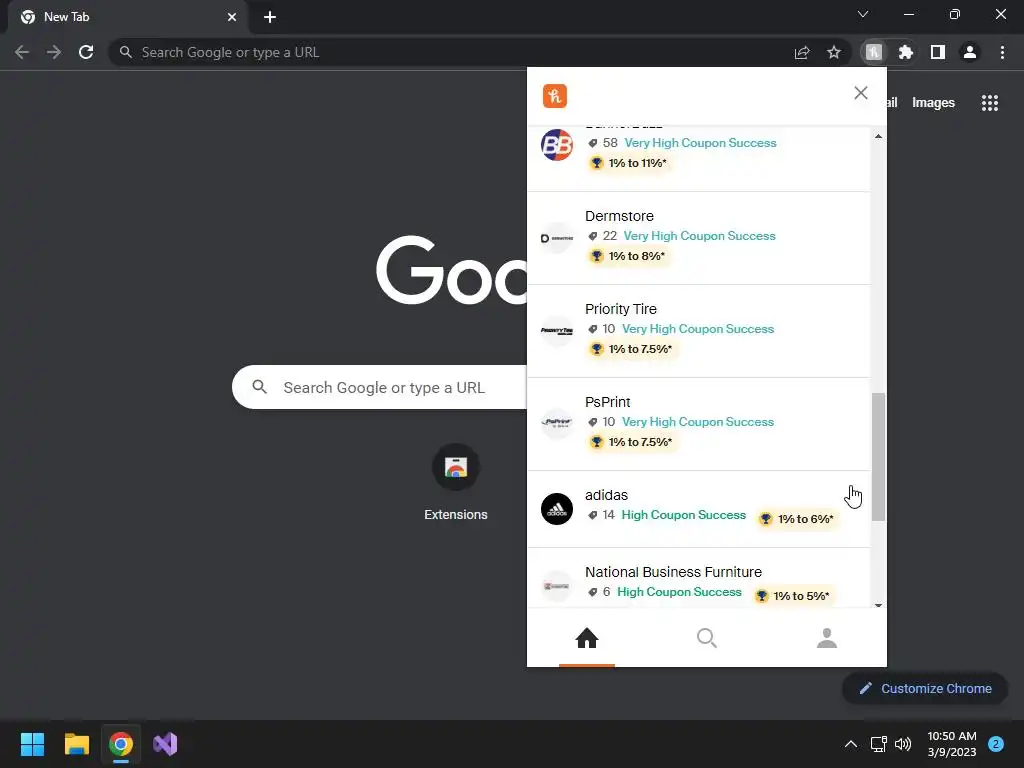
Task: Go forward with the forward arrow
Action: (54, 52)
